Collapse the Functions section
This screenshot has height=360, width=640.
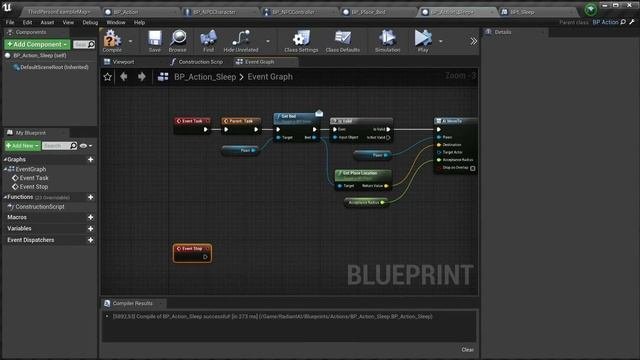coord(5,197)
